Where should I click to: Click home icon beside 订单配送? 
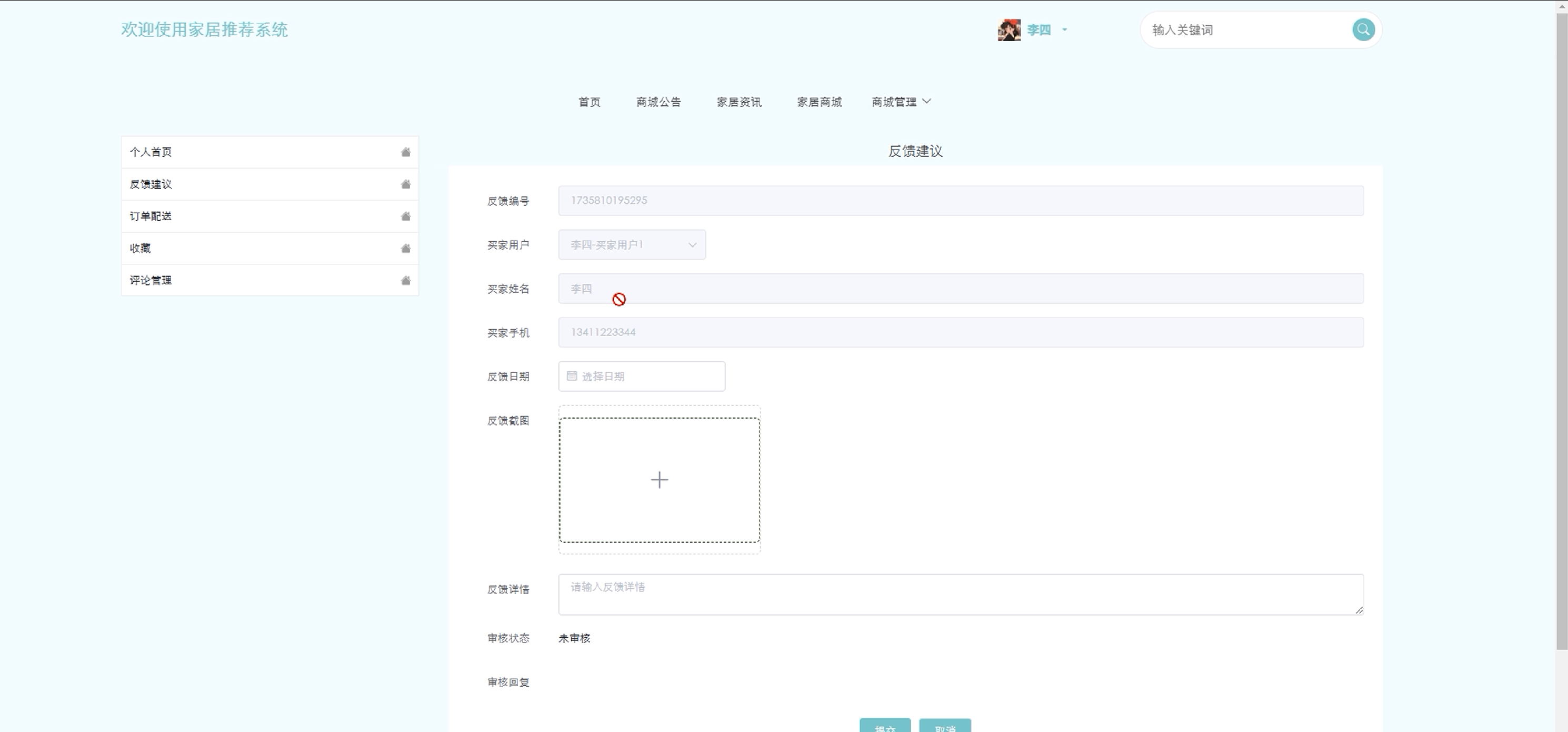click(405, 216)
